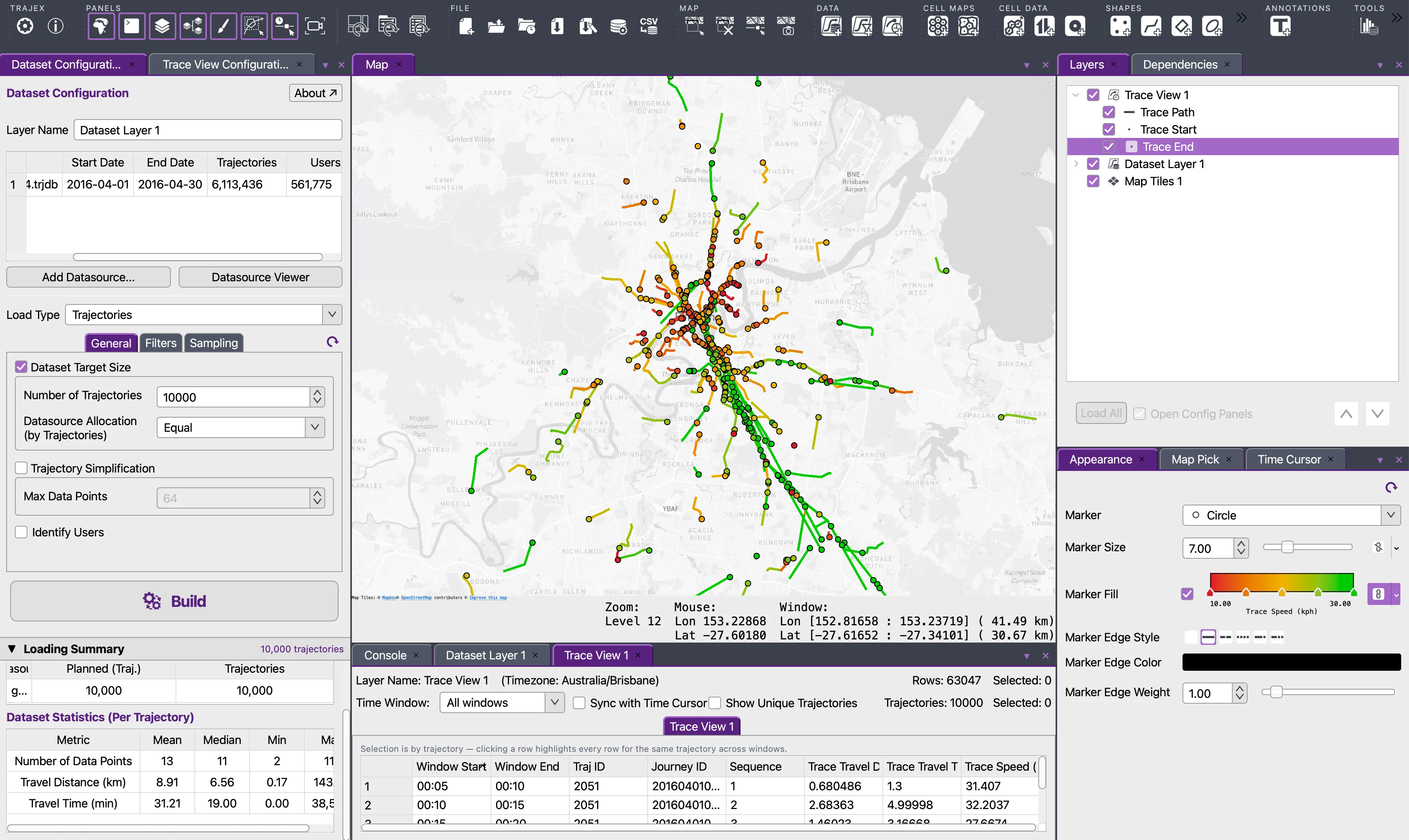Open the Datasource Allocation dropdown
This screenshot has height=840, width=1409.
coord(315,427)
